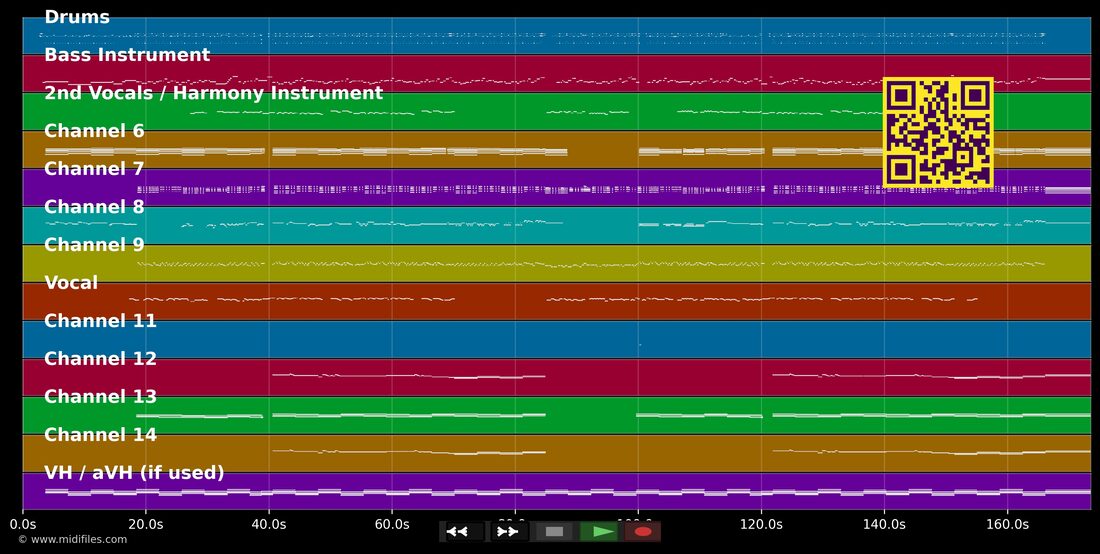
Task: Click the 60.0s time axis label
Action: pyautogui.click(x=391, y=525)
